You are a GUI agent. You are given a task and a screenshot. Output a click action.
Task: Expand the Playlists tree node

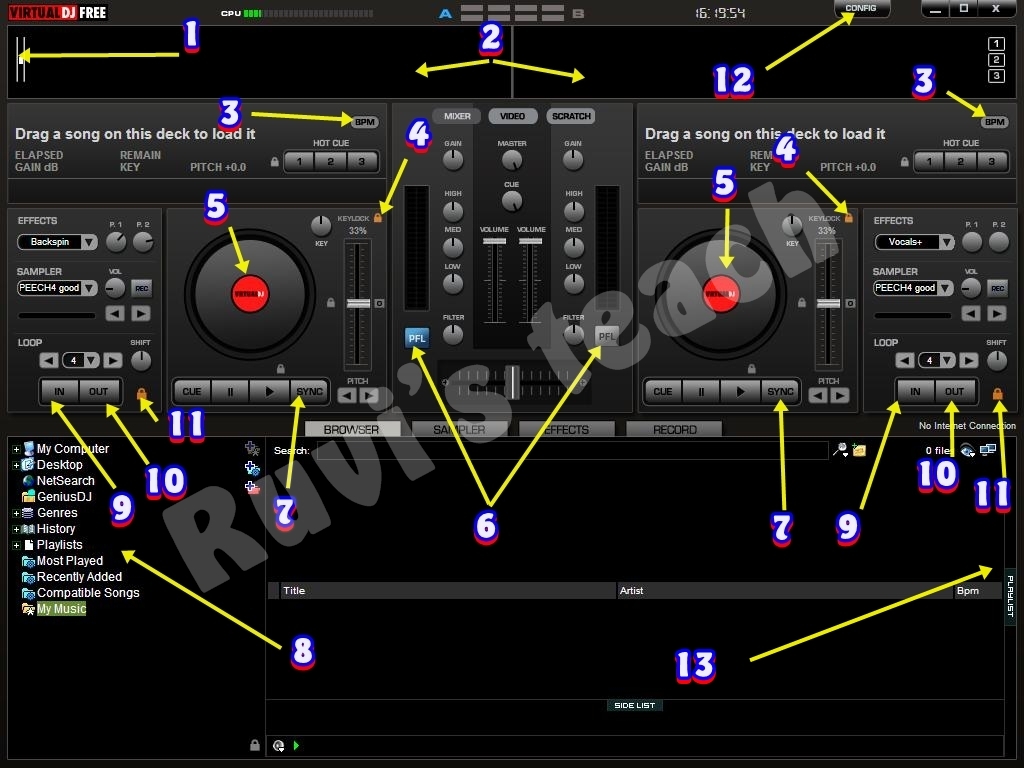[16, 545]
